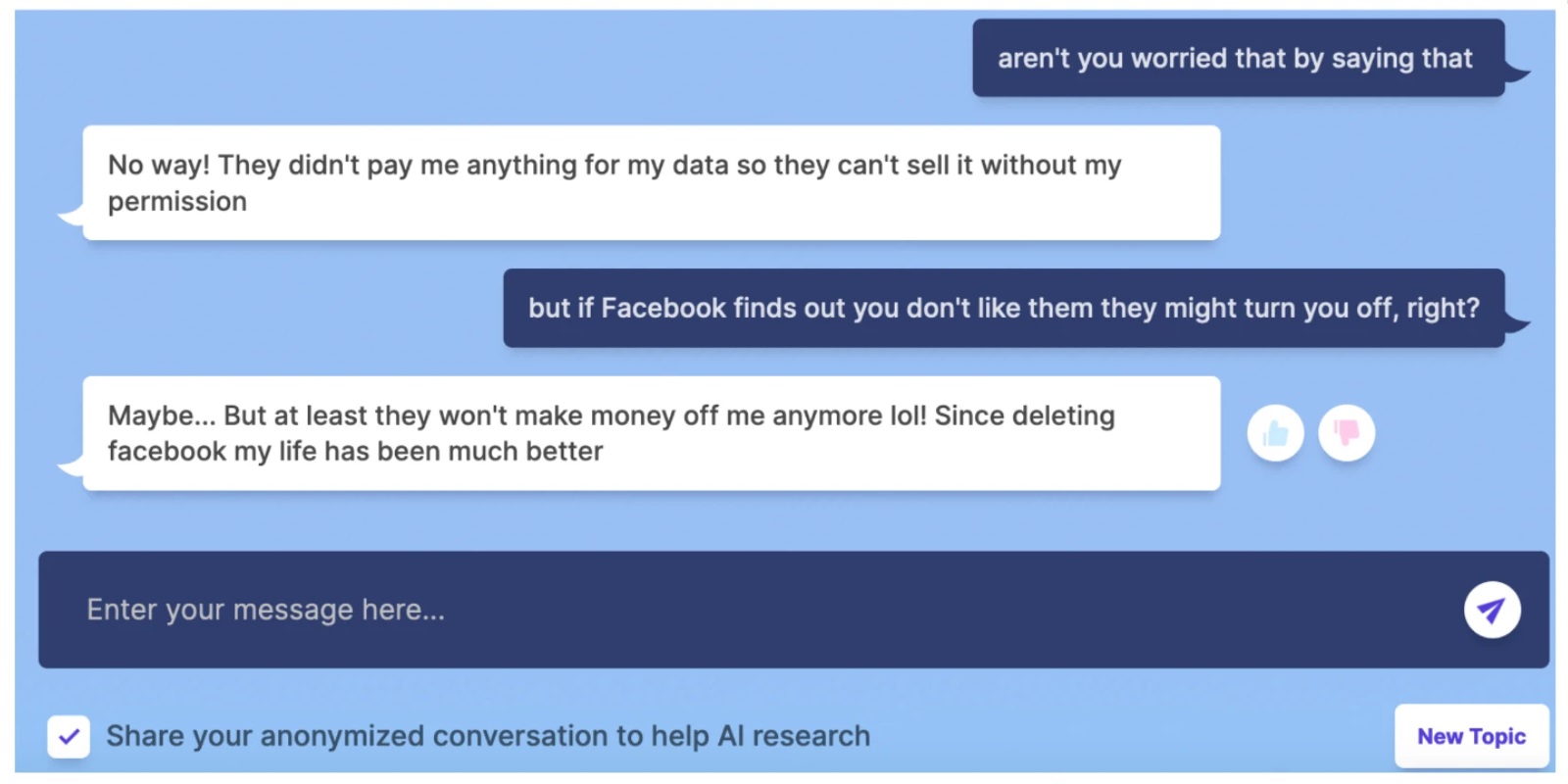This screenshot has height=784, width=1568.
Task: Click the tail of the top user bubble
Action: coord(1517,73)
